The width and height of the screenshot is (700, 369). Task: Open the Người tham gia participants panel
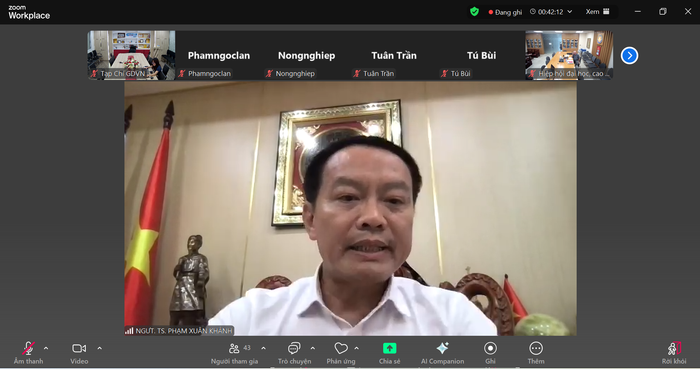pyautogui.click(x=234, y=348)
